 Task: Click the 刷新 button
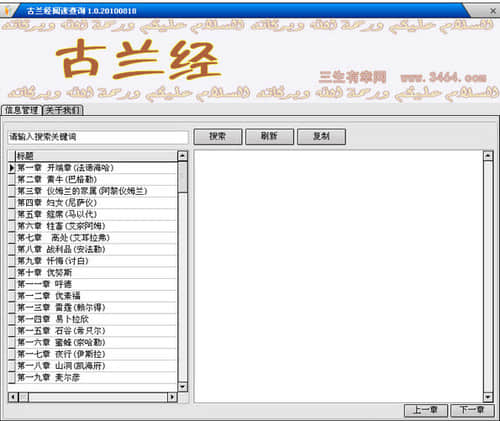pyautogui.click(x=269, y=136)
